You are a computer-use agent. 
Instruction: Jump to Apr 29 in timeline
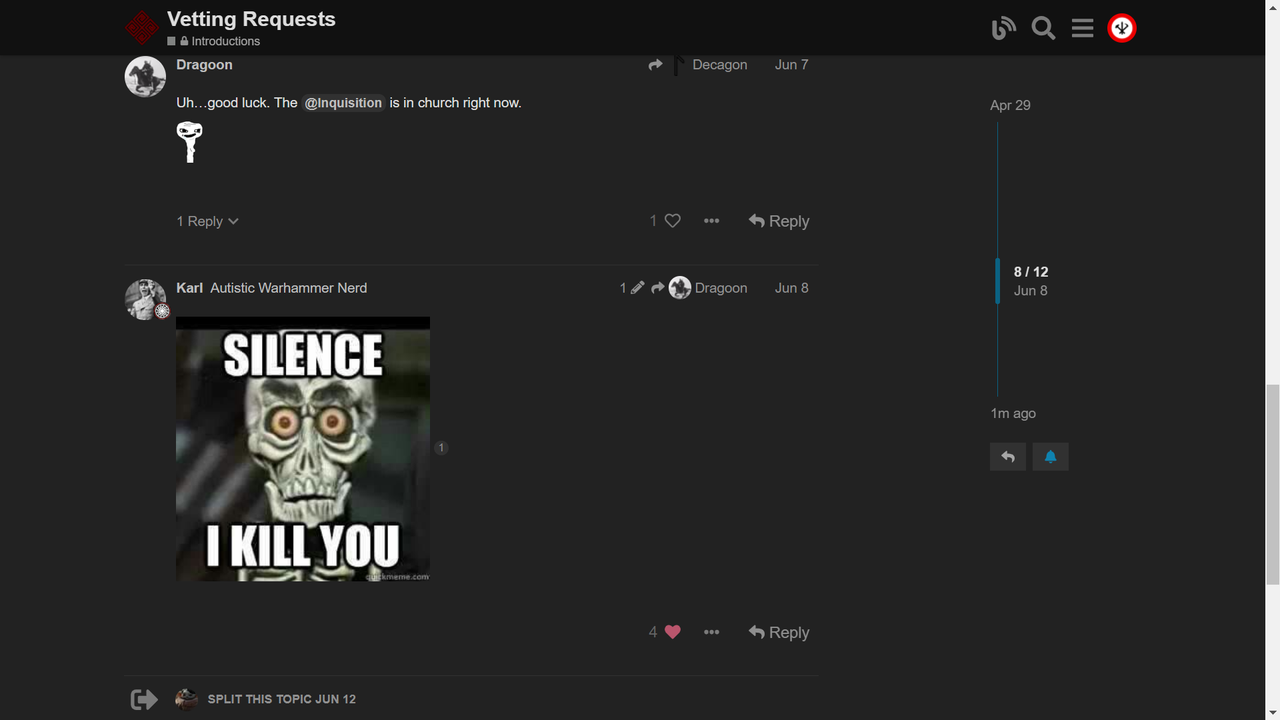tap(1010, 105)
